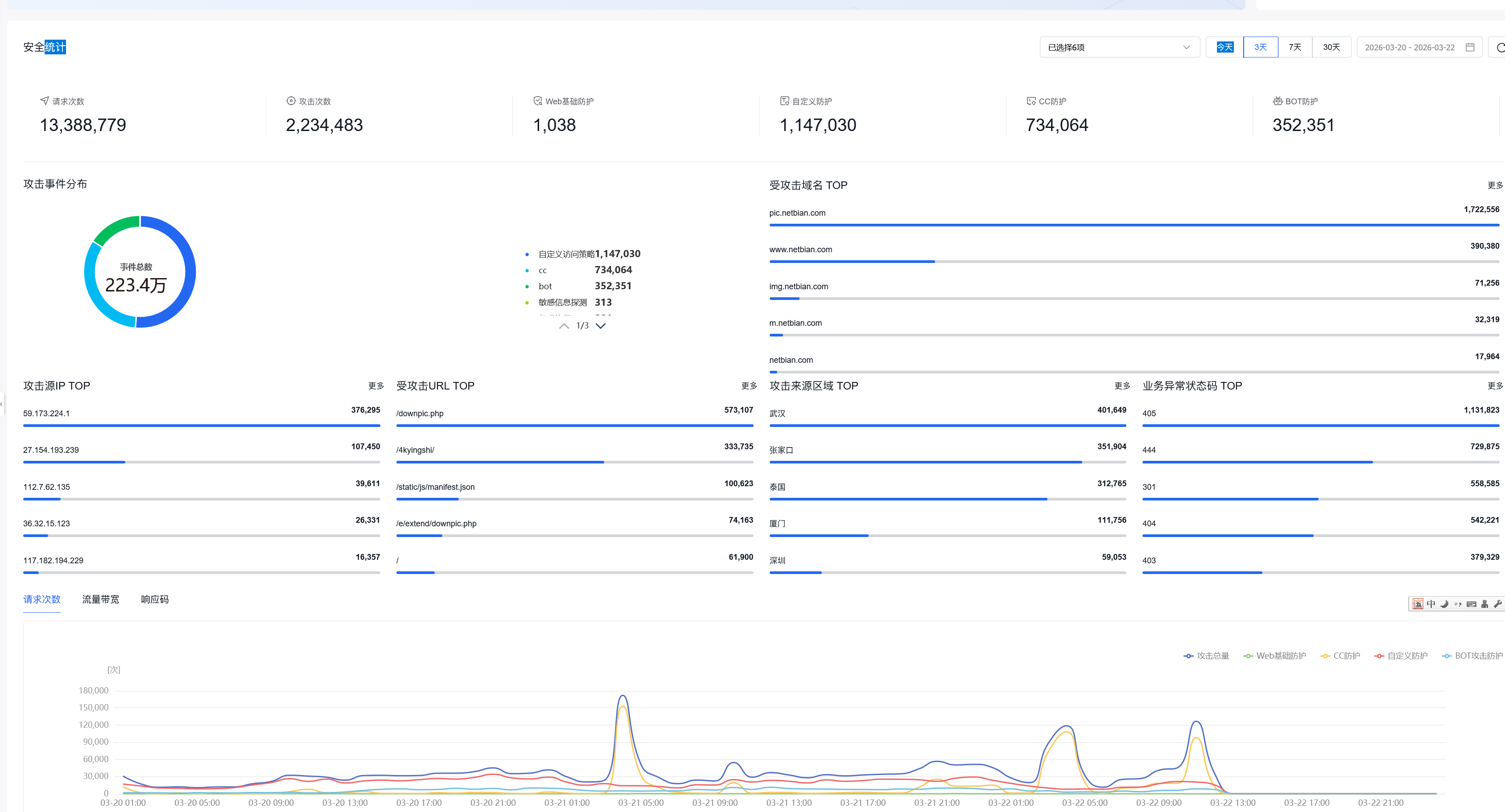Click the IME moon-shaped icon
The image size is (1505, 812).
[x=1444, y=604]
